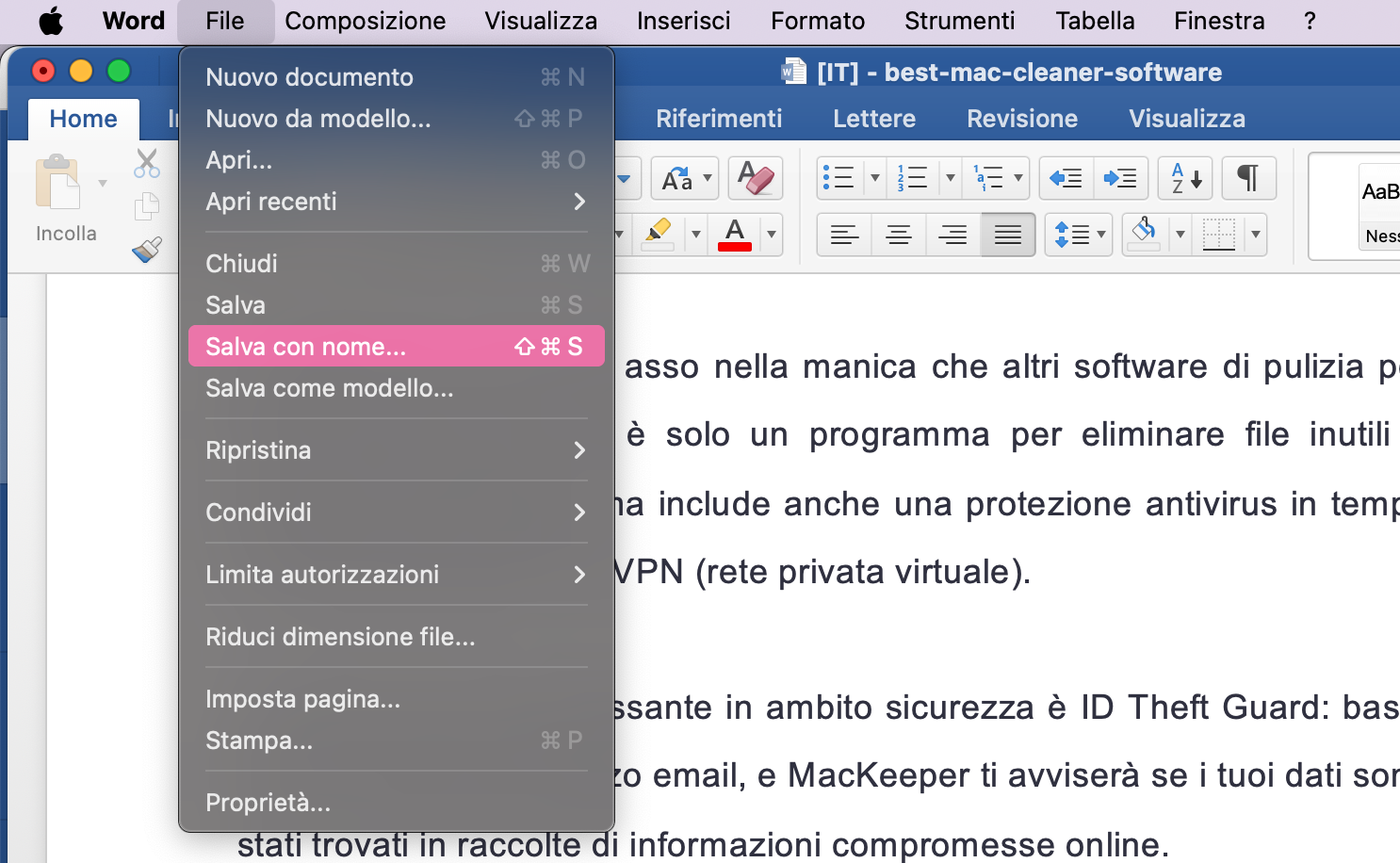Open the borders dropdown arrow
Viewport: 1400px width, 863px height.
[x=1256, y=234]
